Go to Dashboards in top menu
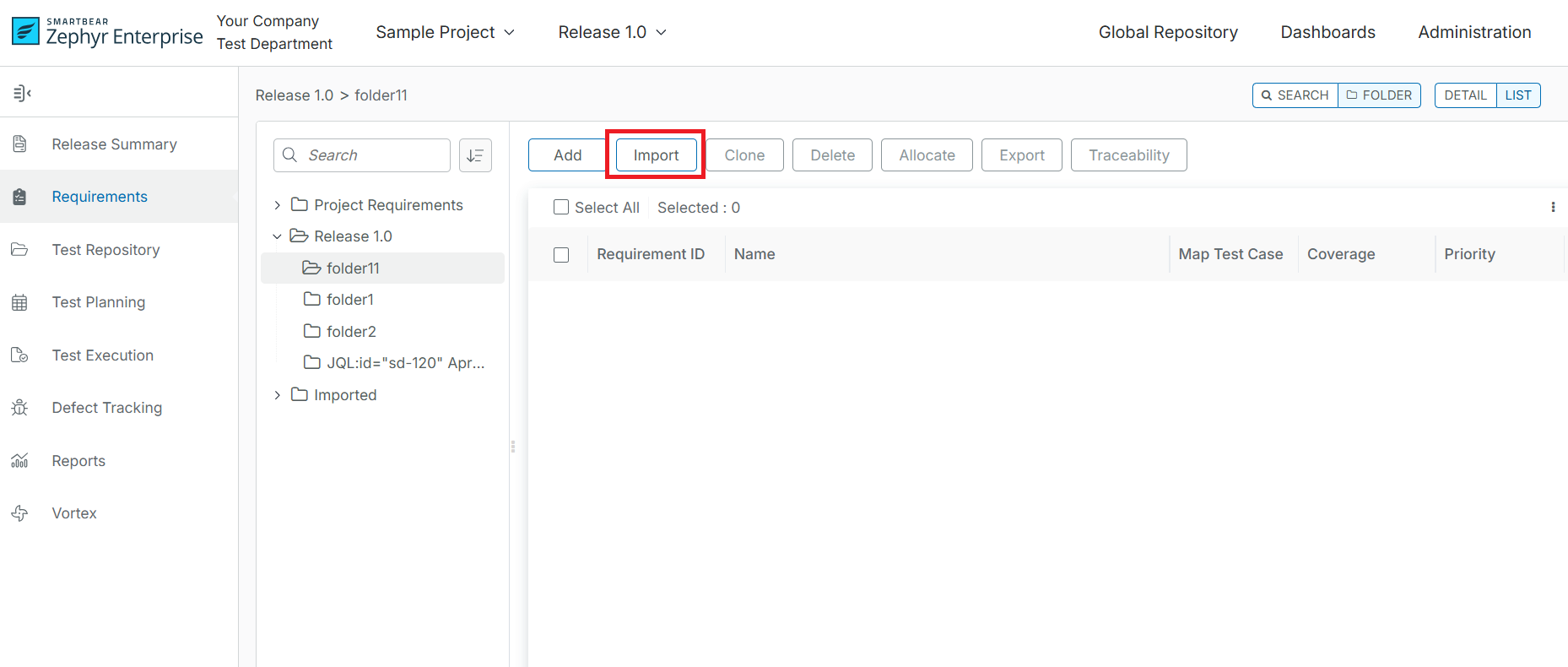 click(x=1327, y=32)
